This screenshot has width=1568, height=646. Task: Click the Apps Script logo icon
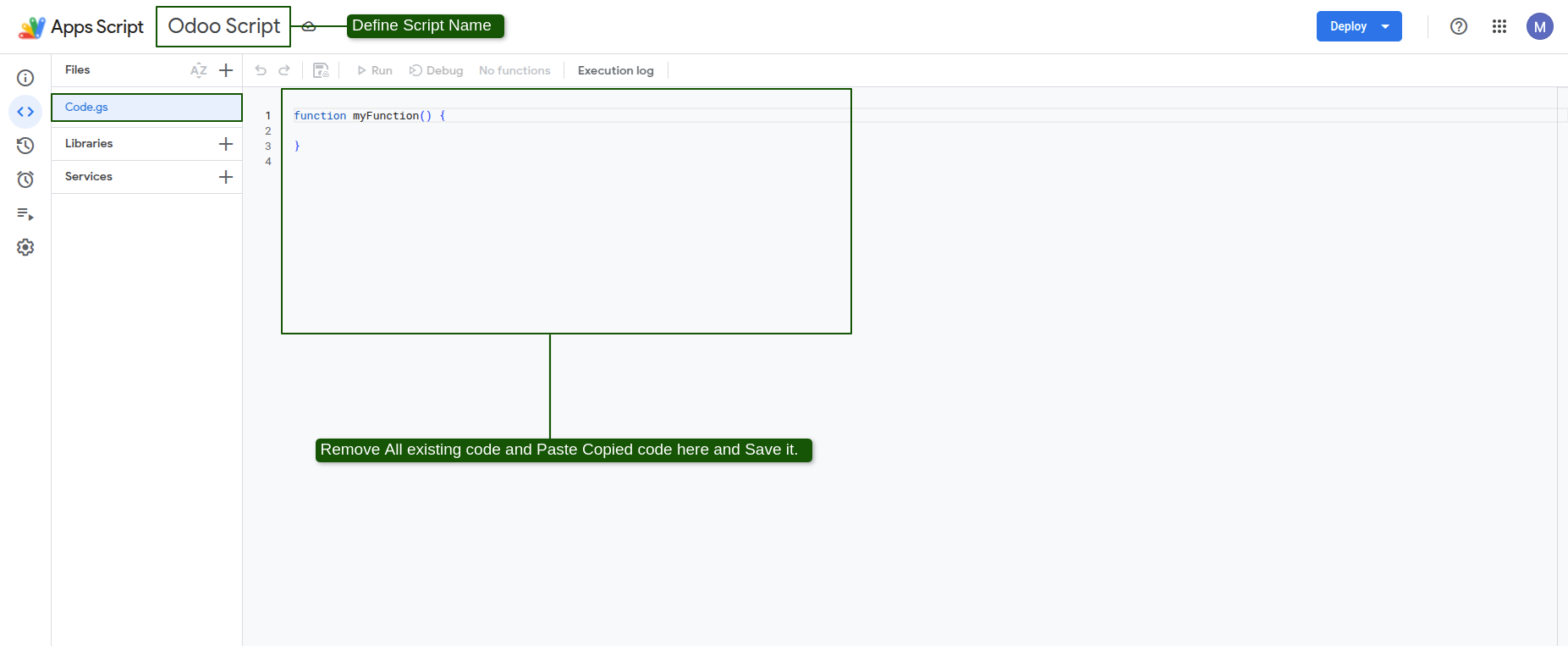(x=32, y=27)
